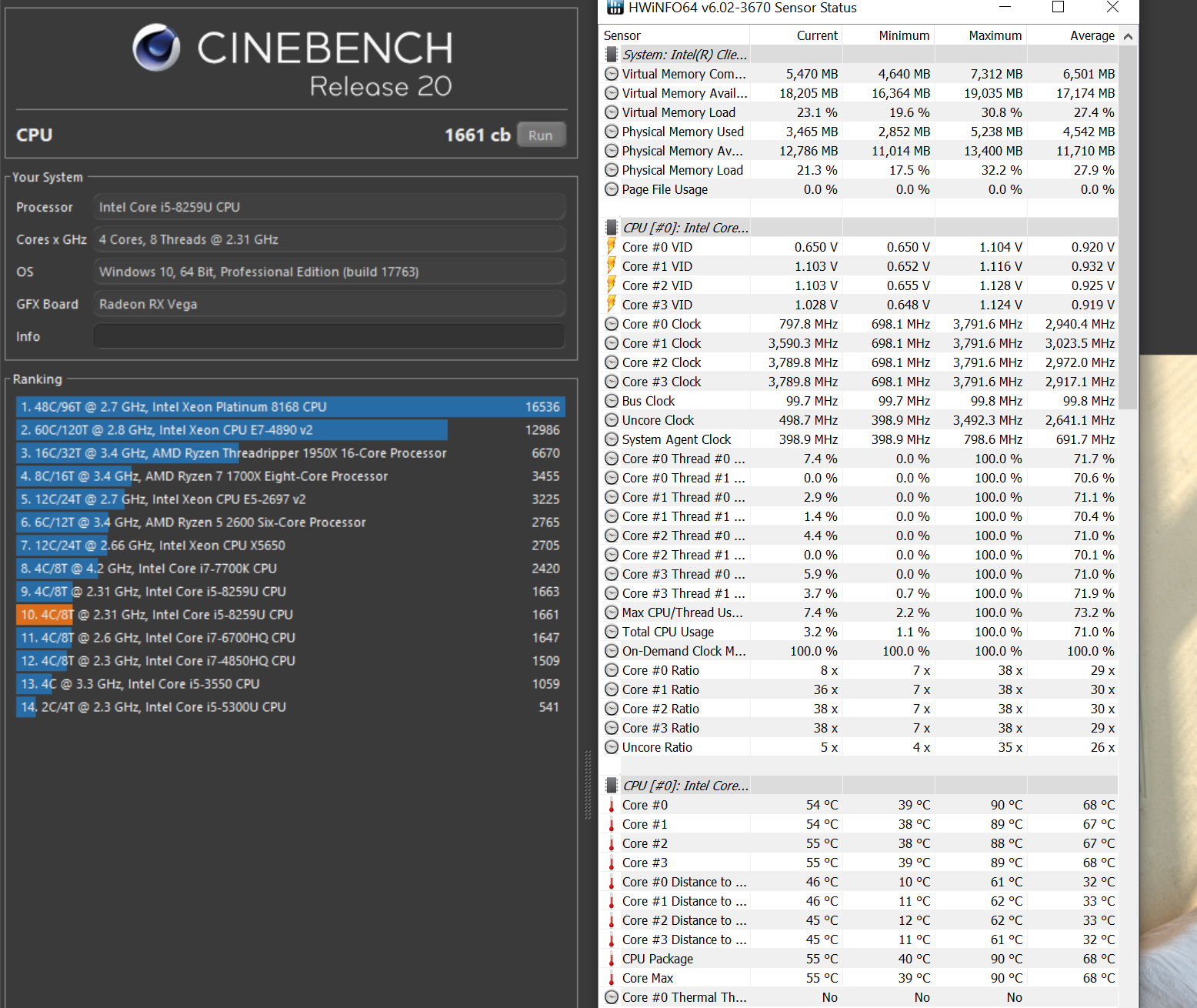Viewport: 1197px width, 1008px height.
Task: Minimize the HWiNFO64 Sensor Status window
Action: pyautogui.click(x=1005, y=7)
